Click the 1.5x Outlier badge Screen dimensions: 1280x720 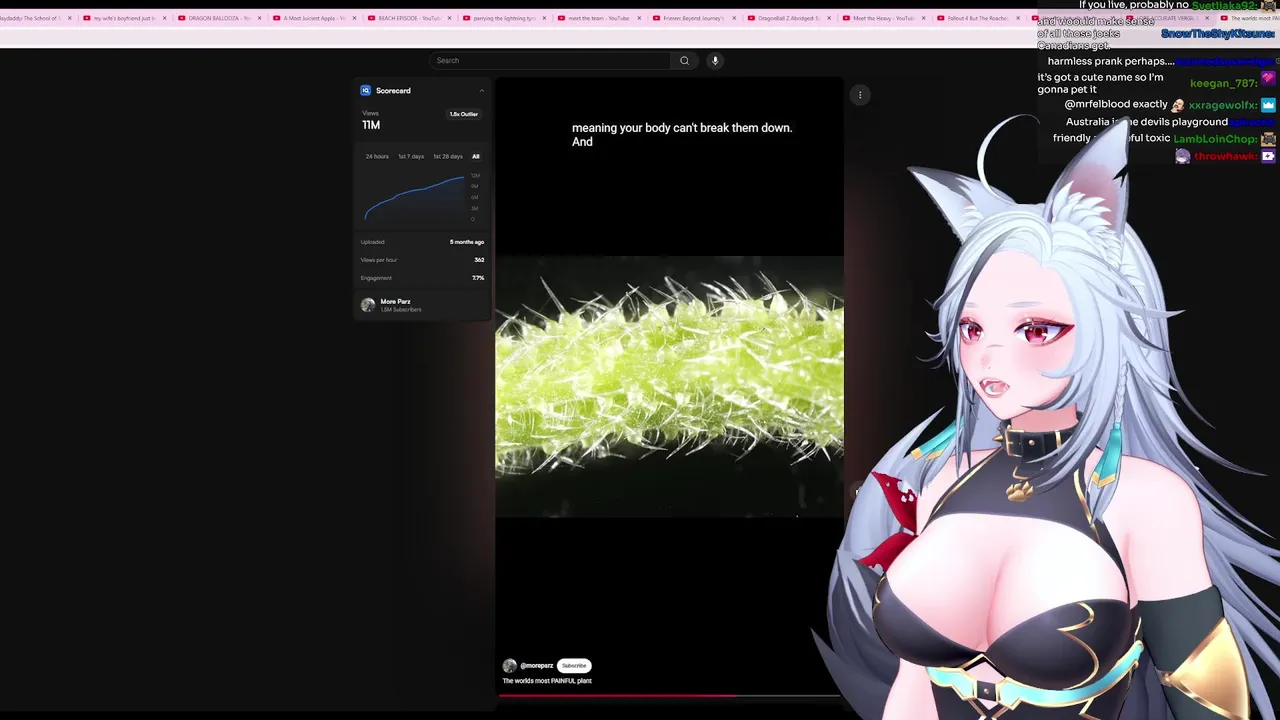(464, 115)
